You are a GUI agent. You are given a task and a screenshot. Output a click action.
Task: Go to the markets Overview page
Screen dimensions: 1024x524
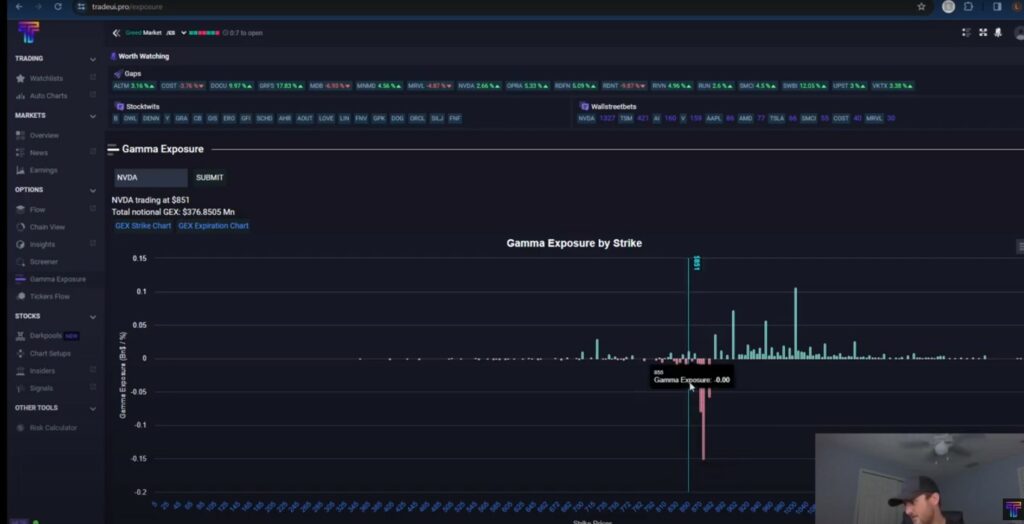44,135
